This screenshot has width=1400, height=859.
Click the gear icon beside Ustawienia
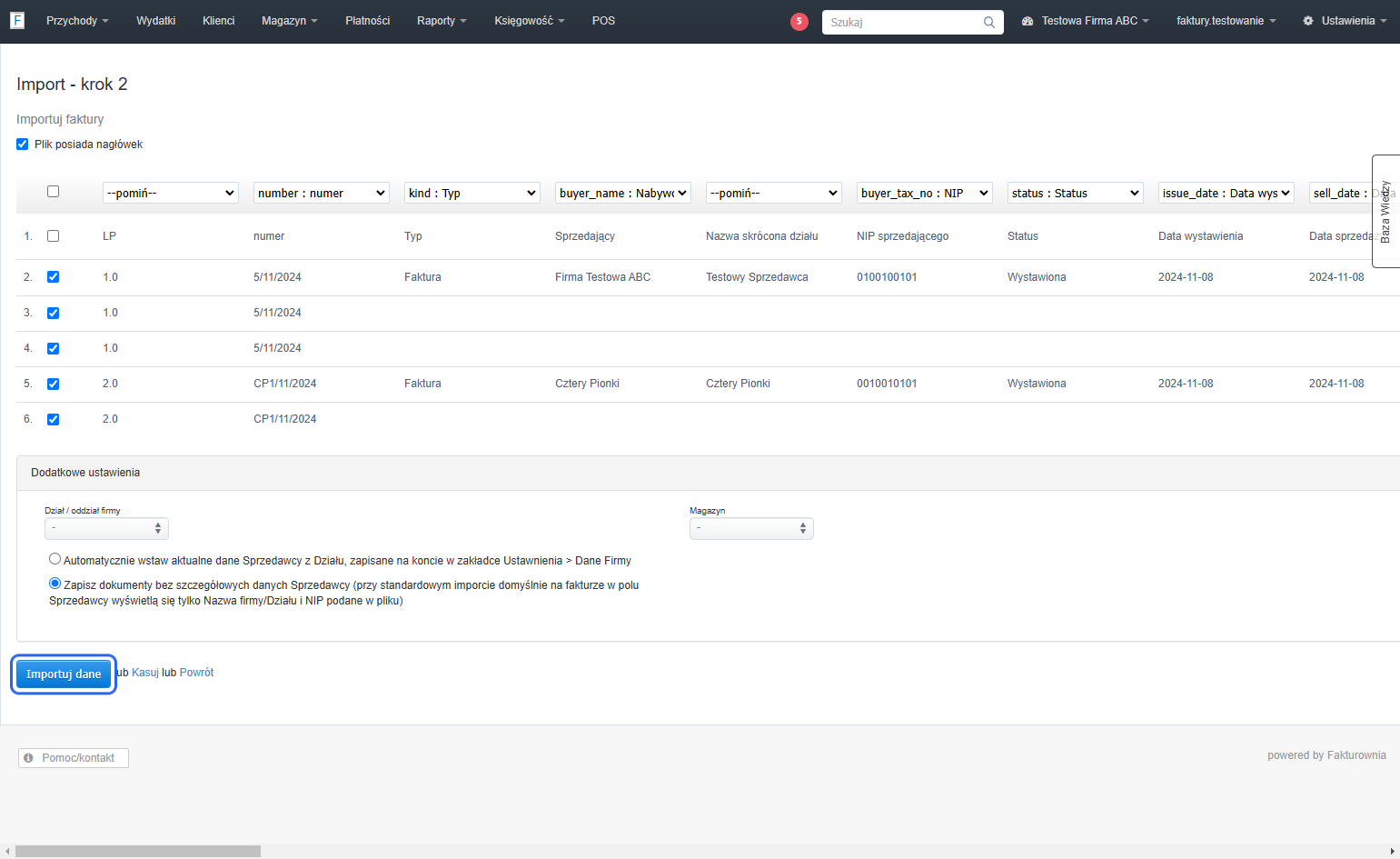click(x=1308, y=20)
